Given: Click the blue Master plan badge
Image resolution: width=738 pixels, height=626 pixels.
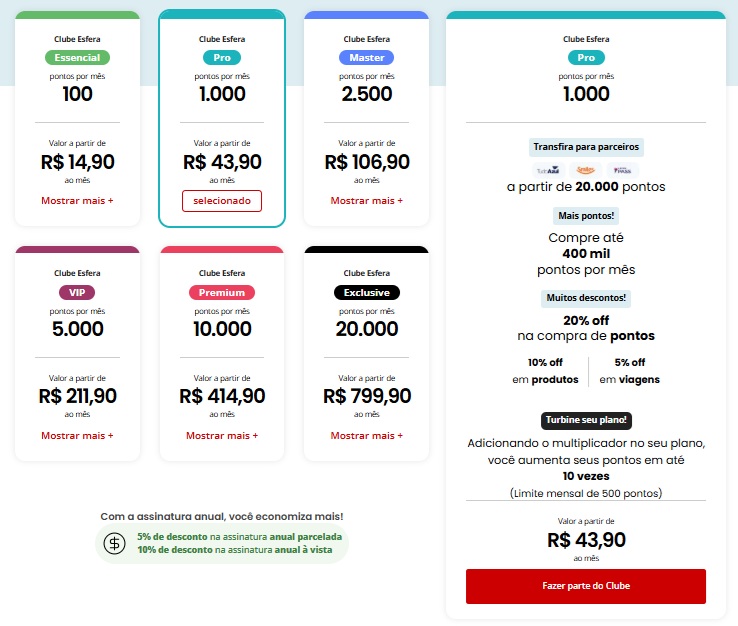Looking at the screenshot, I should pyautogui.click(x=366, y=58).
